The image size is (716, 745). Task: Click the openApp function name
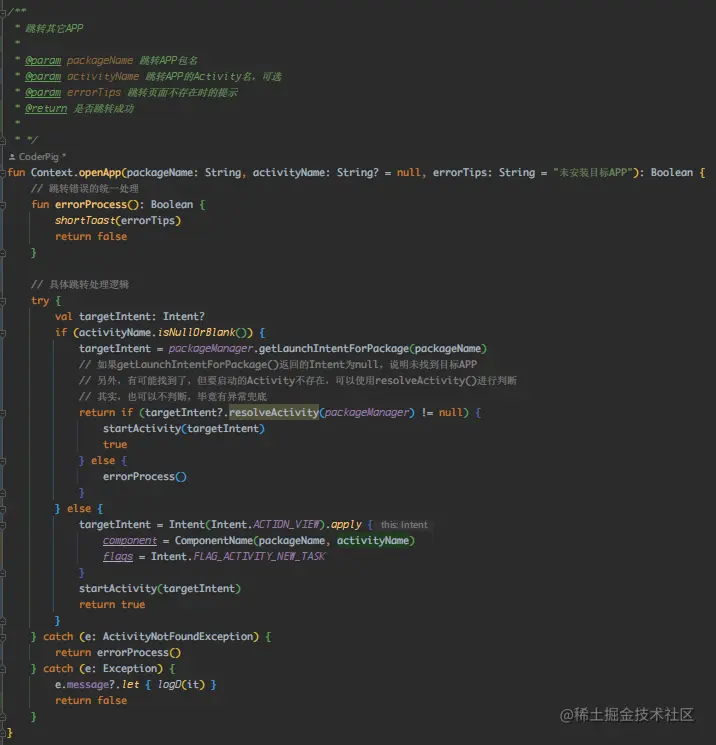[100, 172]
